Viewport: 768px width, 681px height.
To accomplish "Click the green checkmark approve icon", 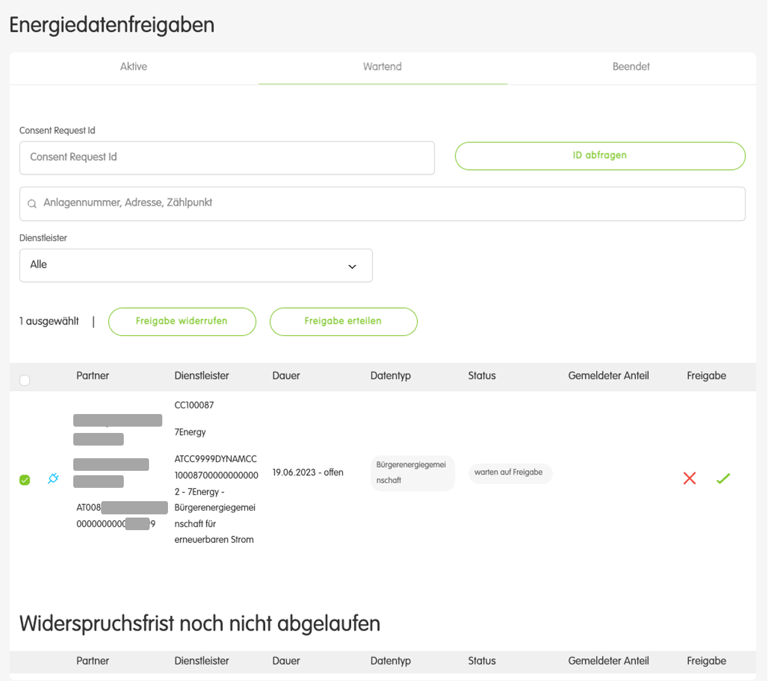I will tap(723, 479).
